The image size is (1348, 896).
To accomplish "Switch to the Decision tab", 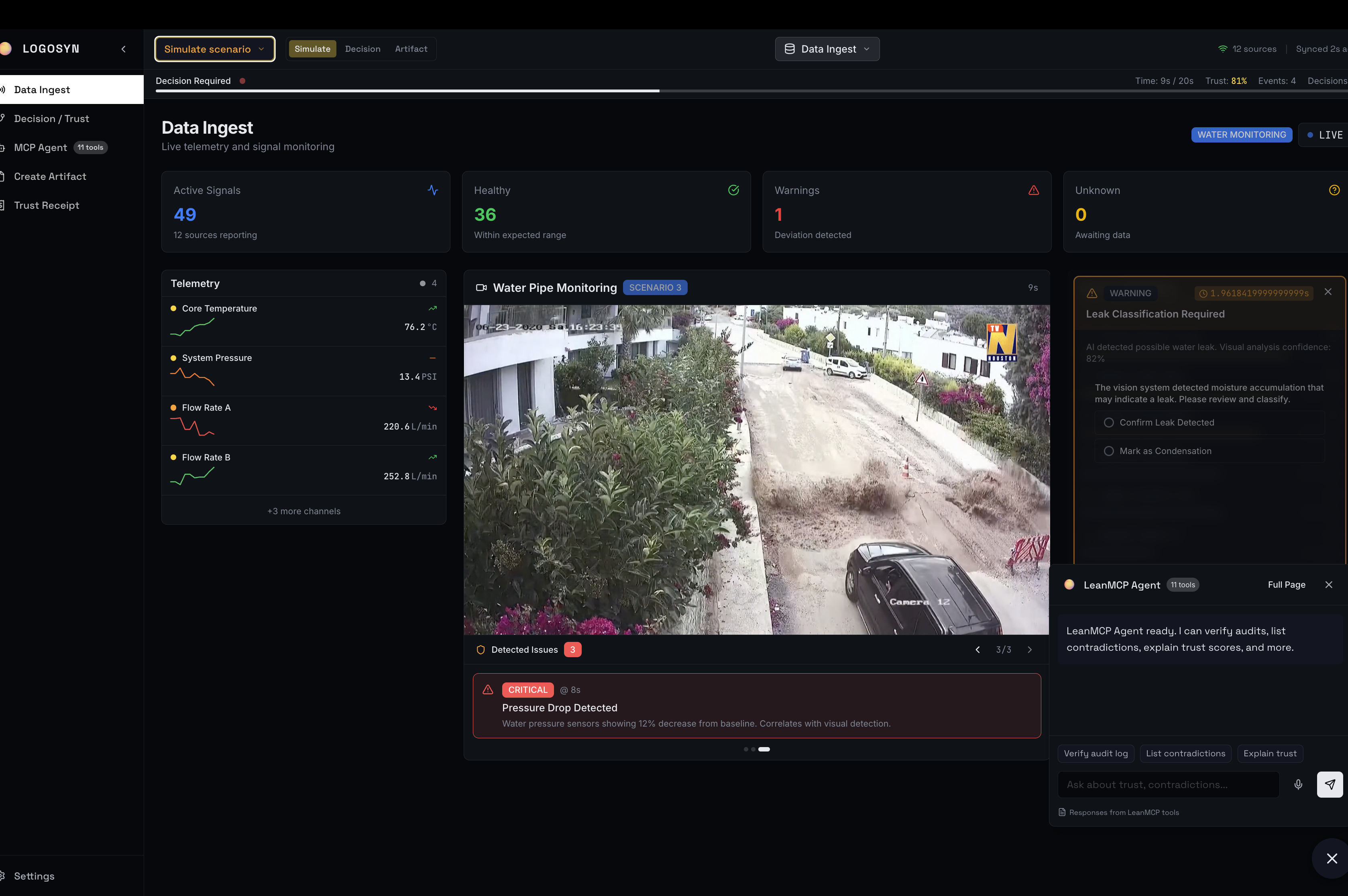I will (x=362, y=49).
